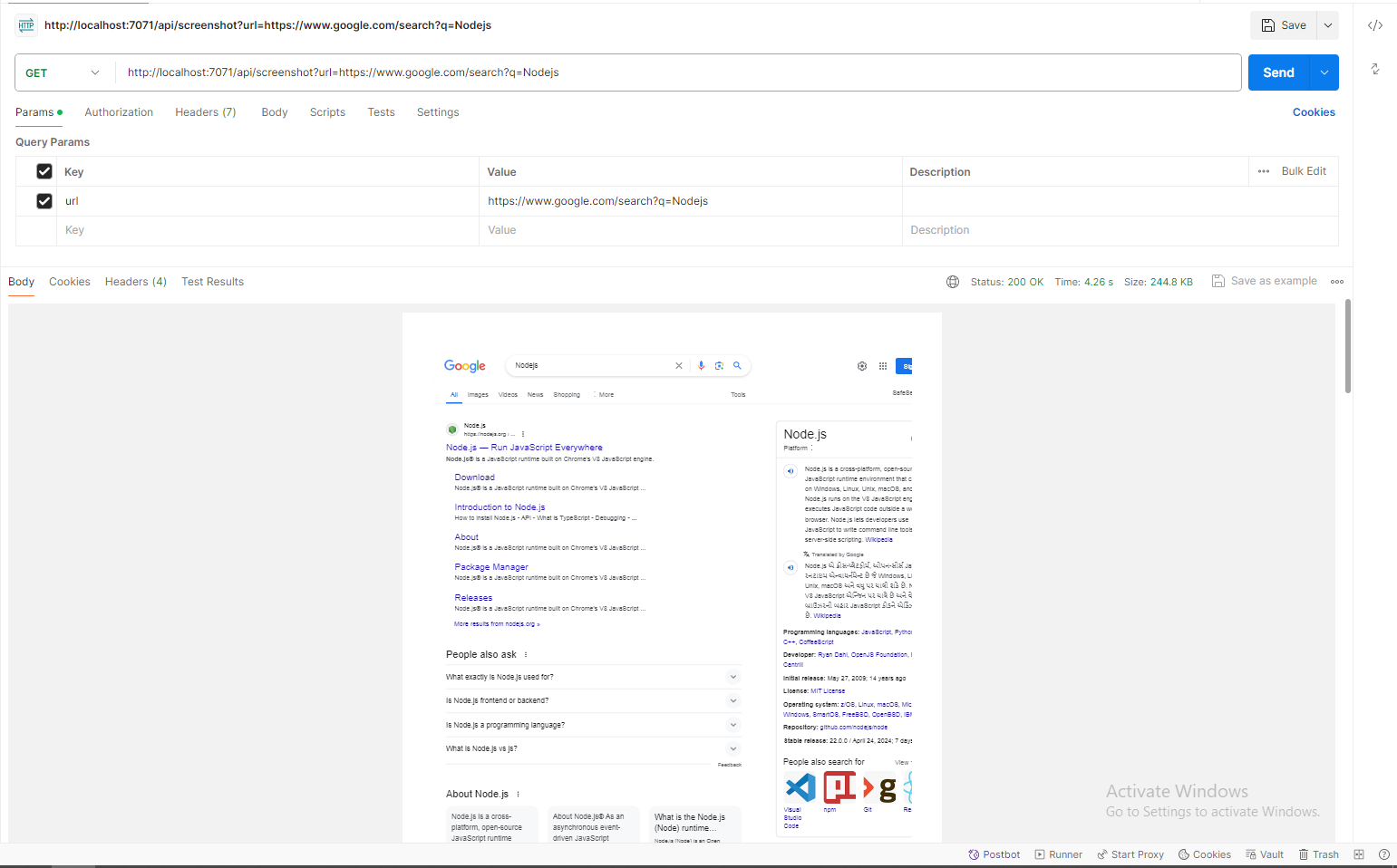
Task: Open the Trash view
Action: point(1317,854)
